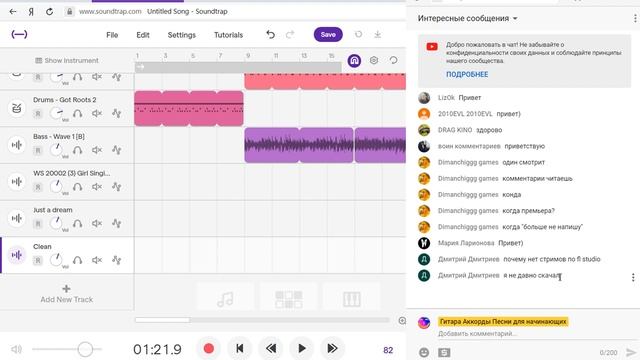Open automation for Bass - Wave 1 [B]
640x360 pixels.
(117, 150)
